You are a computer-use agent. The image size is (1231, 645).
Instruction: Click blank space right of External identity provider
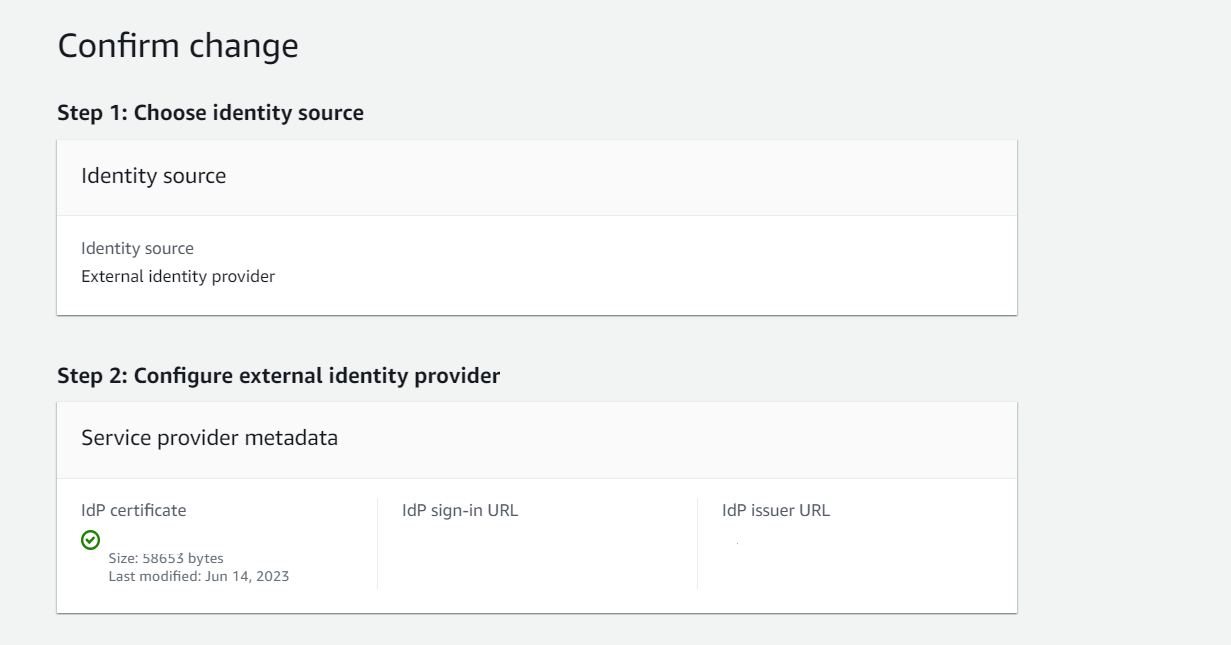tap(600, 277)
